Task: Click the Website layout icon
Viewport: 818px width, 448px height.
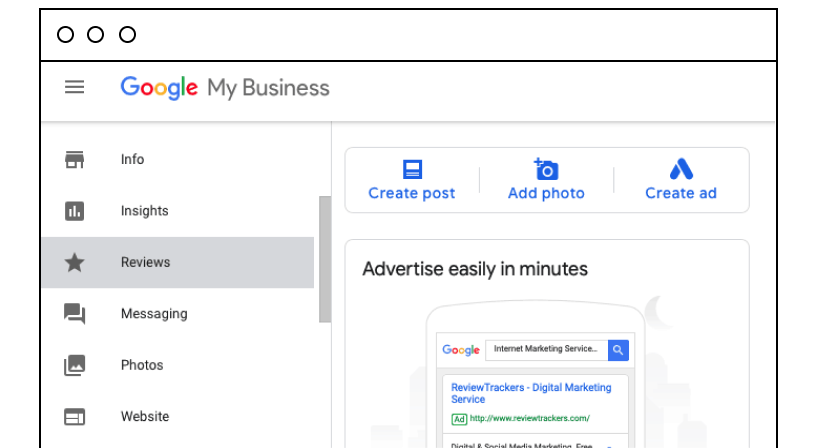Action: coord(75,417)
